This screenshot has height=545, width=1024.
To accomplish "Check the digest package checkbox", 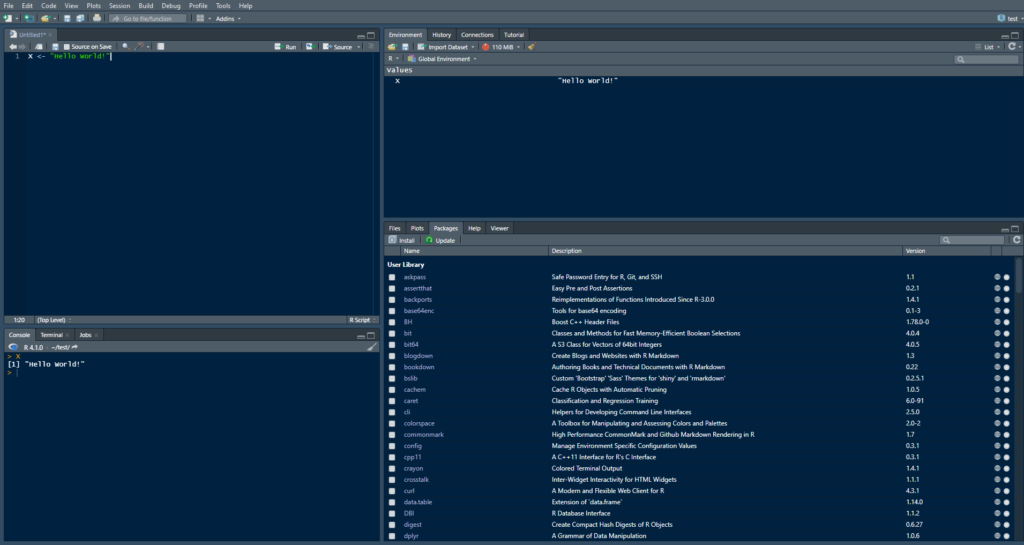I will (x=392, y=525).
